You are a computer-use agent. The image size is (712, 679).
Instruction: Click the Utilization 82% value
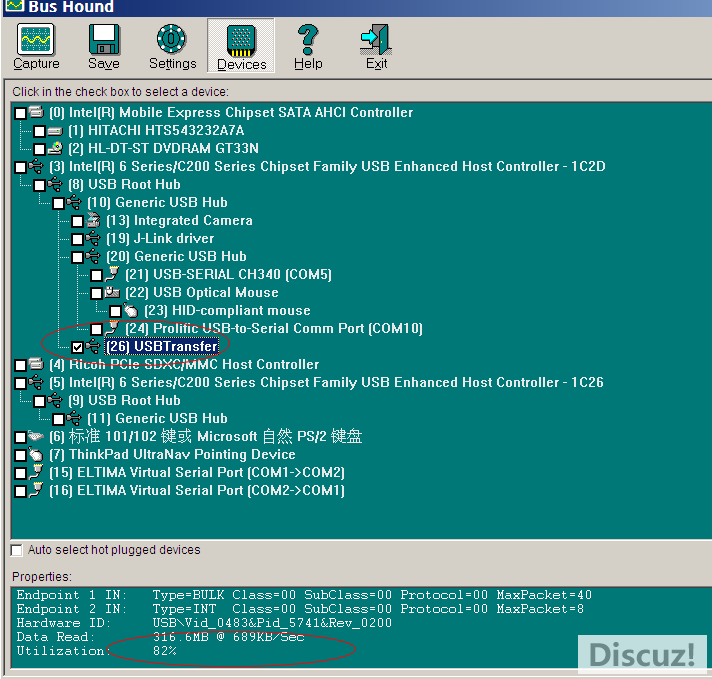(164, 651)
